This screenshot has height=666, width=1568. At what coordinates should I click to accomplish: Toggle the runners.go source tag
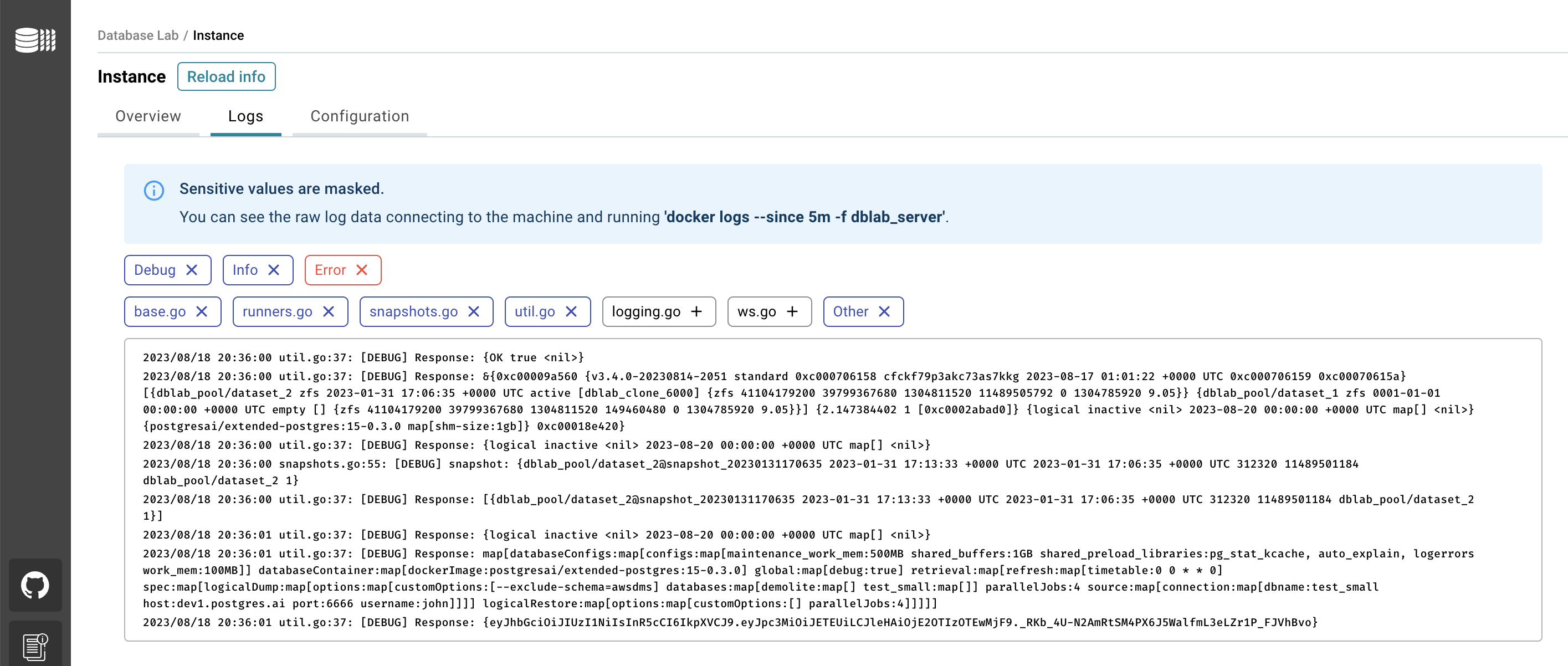tap(290, 312)
